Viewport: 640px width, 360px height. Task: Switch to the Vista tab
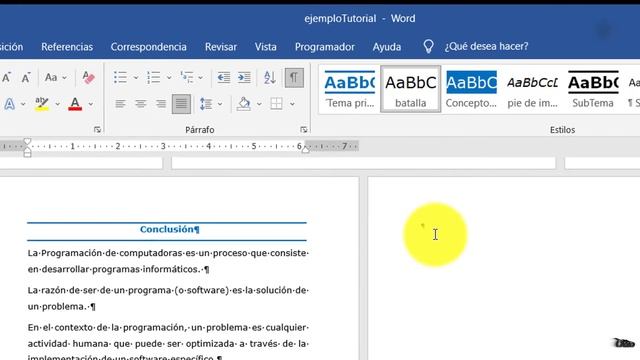pyautogui.click(x=266, y=47)
